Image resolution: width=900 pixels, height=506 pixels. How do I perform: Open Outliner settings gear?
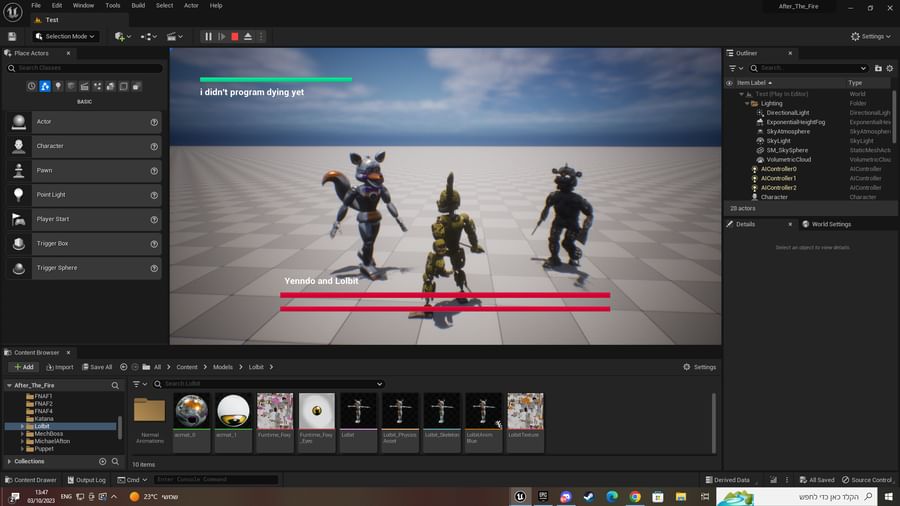click(x=890, y=68)
